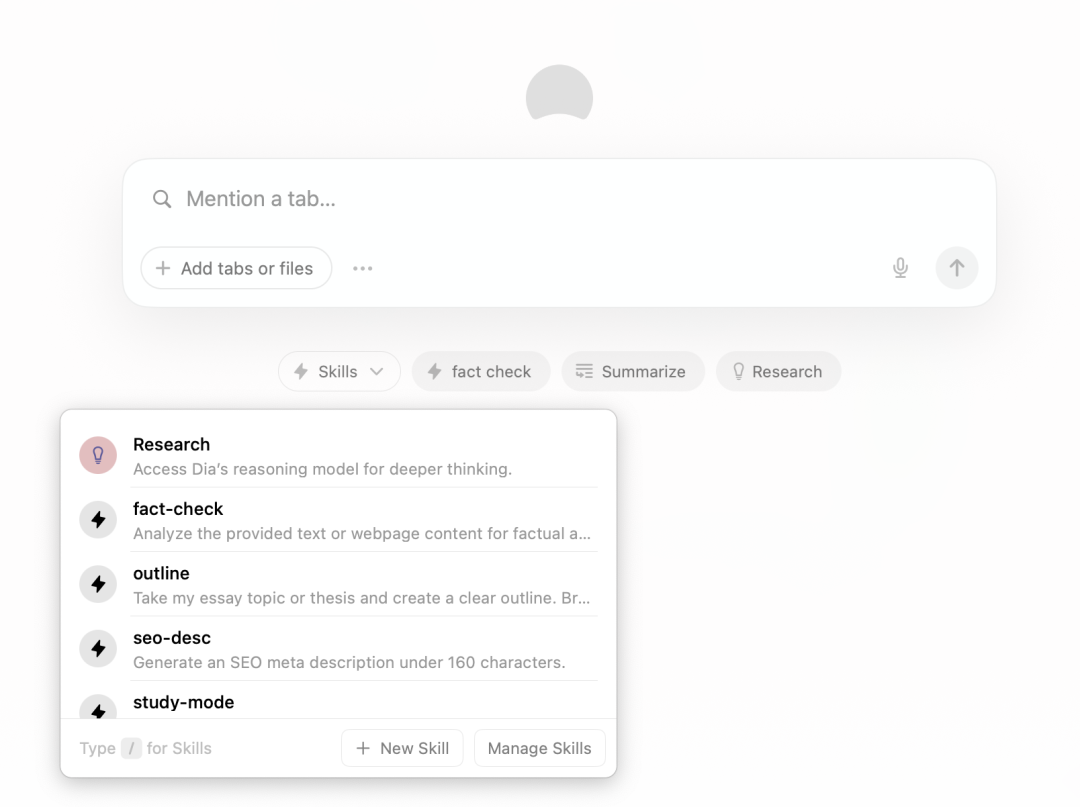Open the three-dot more options menu
This screenshot has height=807, width=1080.
(x=362, y=269)
